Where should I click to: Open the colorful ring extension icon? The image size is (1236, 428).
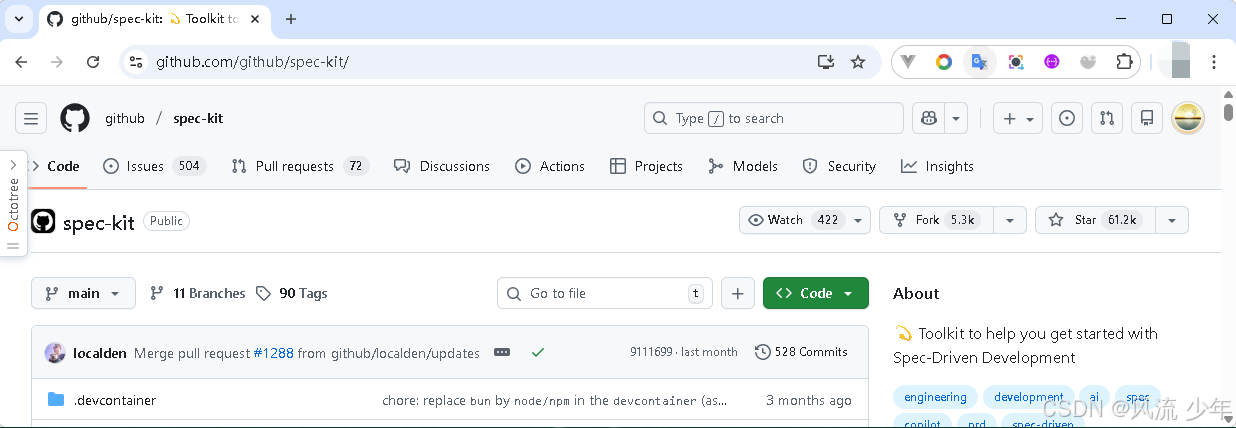(944, 62)
